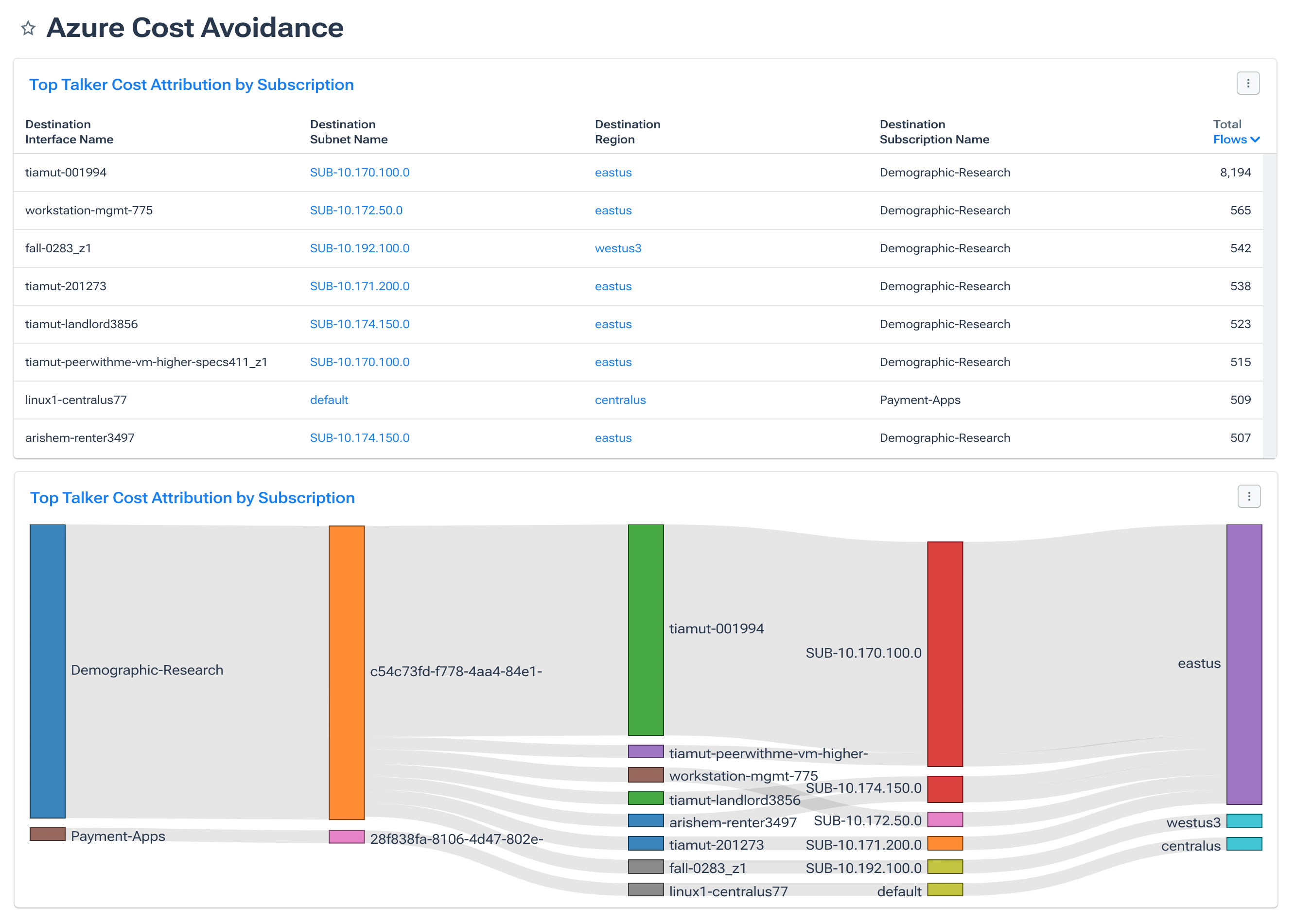
Task: Click the blue Demographic-Research Sankey node
Action: point(47,671)
